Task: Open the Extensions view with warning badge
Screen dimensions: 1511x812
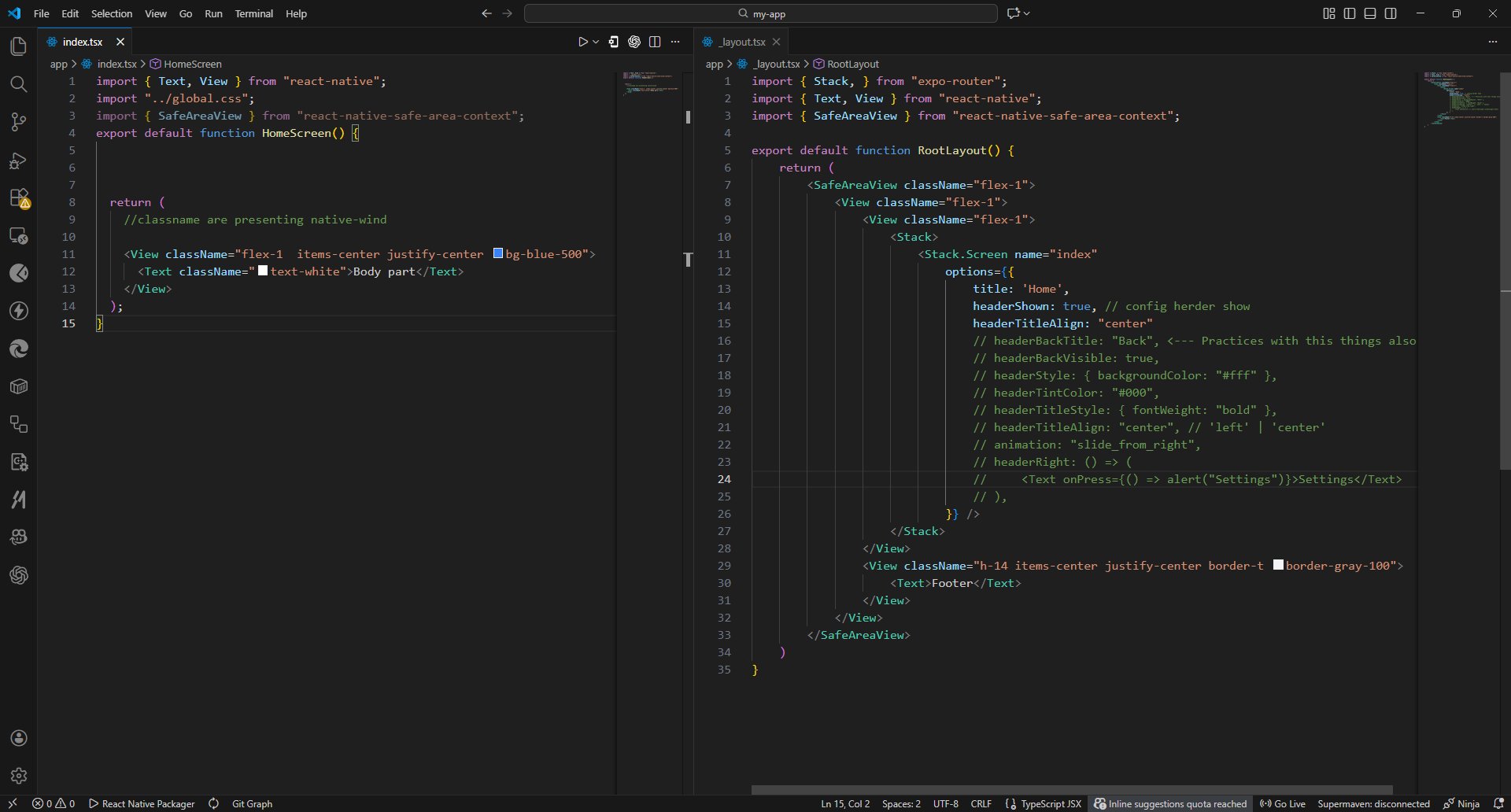Action: [x=18, y=197]
